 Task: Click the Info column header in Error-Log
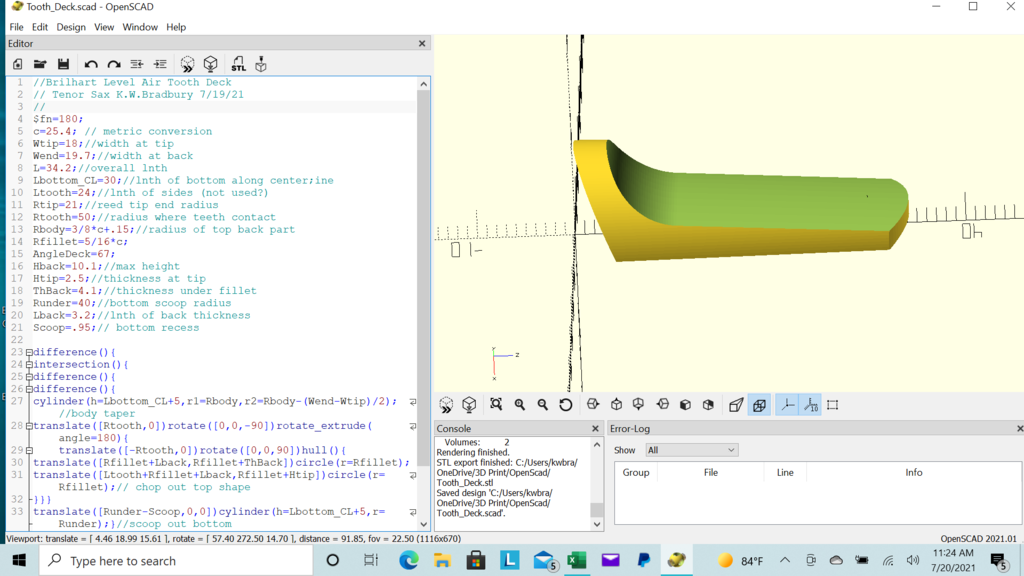coord(913,472)
